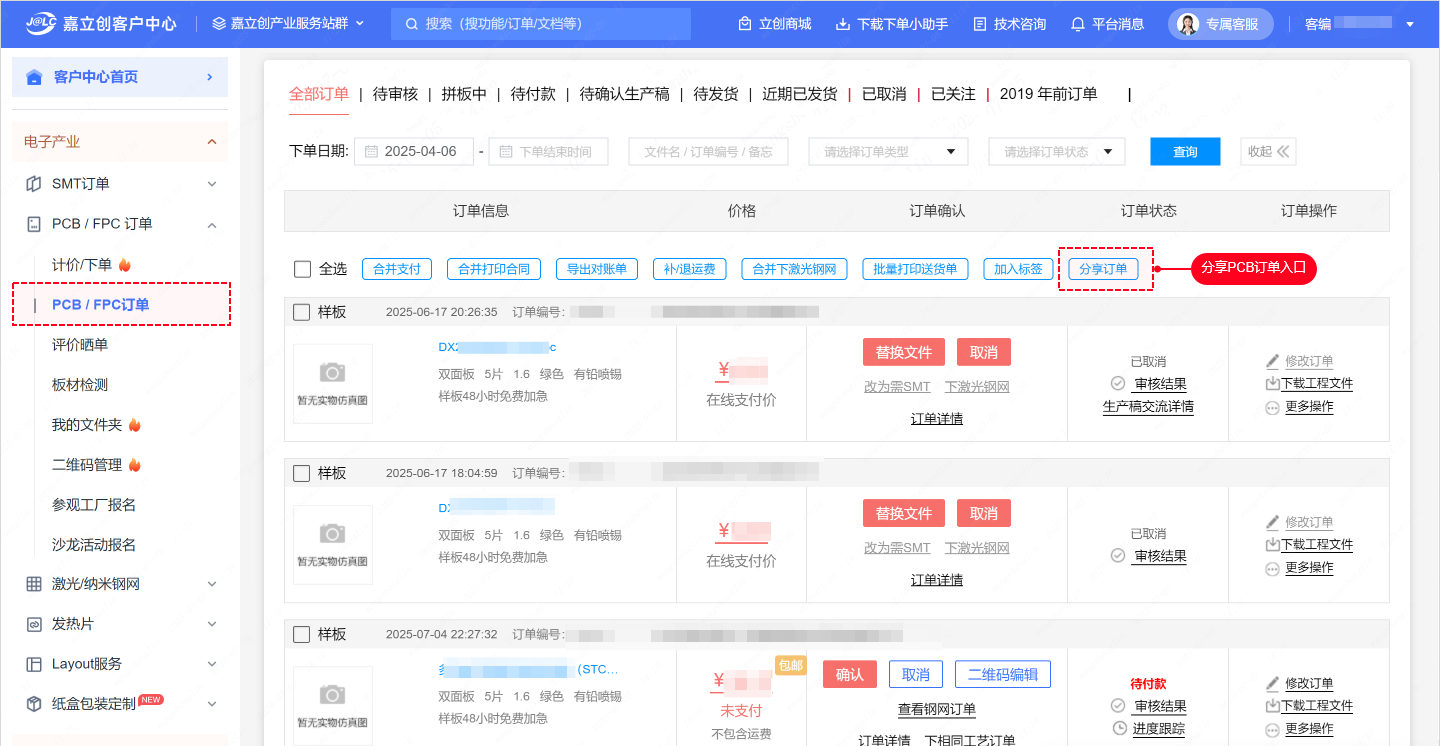Check the 2025-07-04 样板 order checkbox

tap(302, 634)
